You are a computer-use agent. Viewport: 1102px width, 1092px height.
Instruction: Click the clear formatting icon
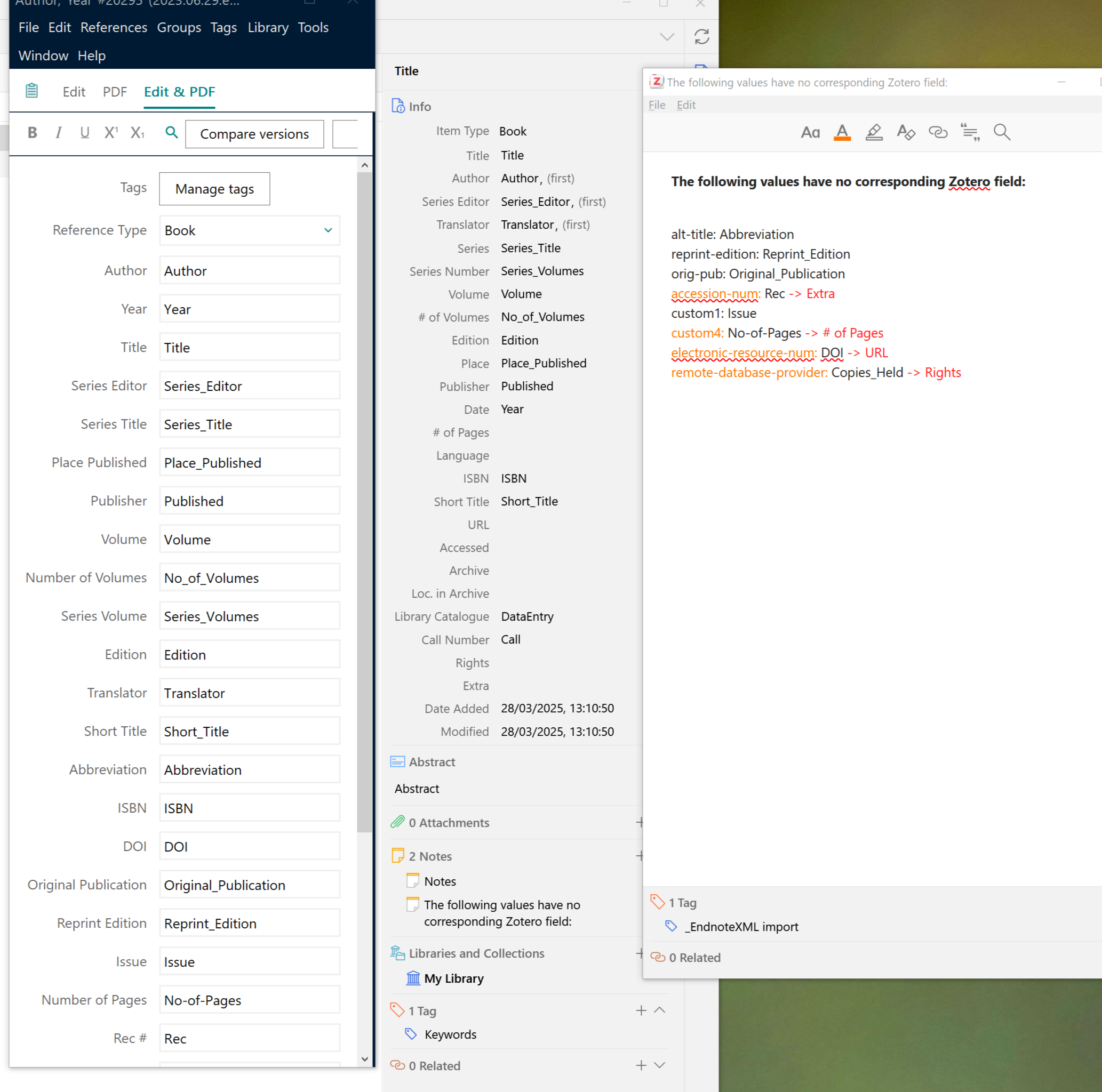pos(906,132)
